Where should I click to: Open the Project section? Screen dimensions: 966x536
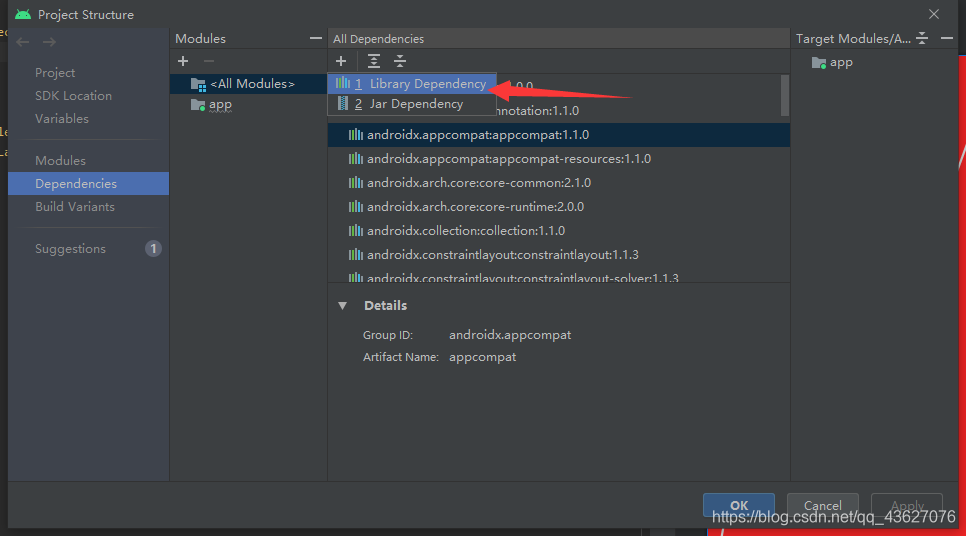click(55, 73)
